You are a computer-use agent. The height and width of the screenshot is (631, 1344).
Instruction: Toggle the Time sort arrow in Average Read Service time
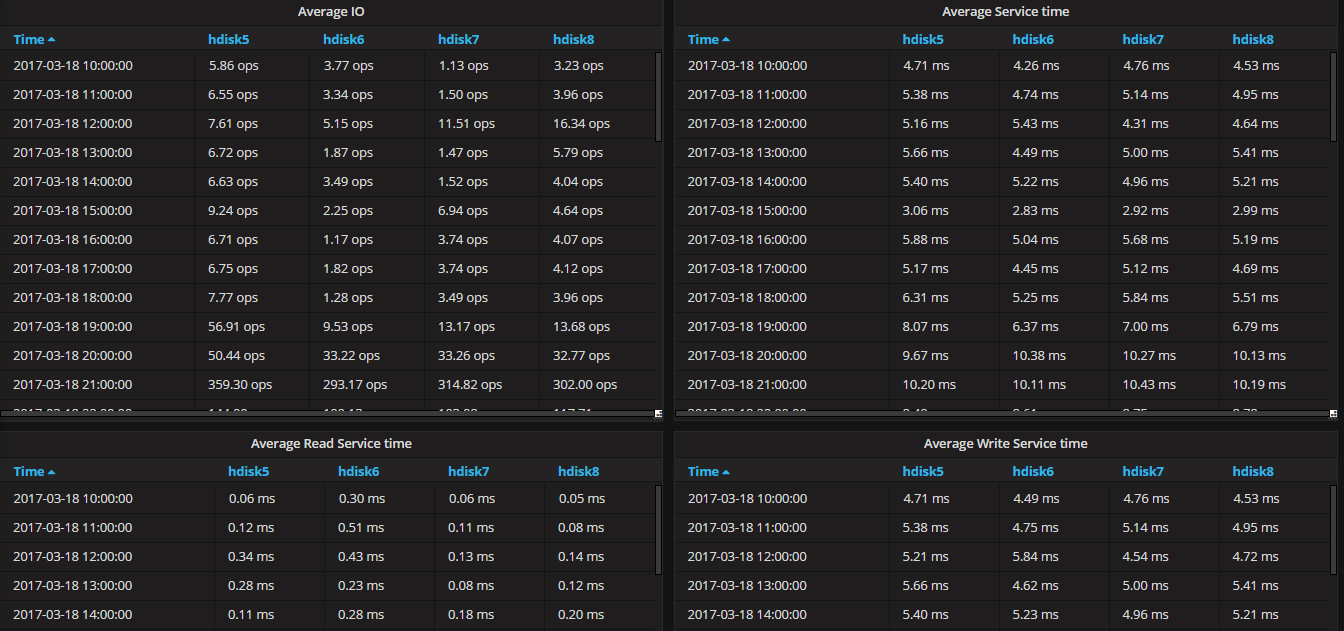coord(51,471)
